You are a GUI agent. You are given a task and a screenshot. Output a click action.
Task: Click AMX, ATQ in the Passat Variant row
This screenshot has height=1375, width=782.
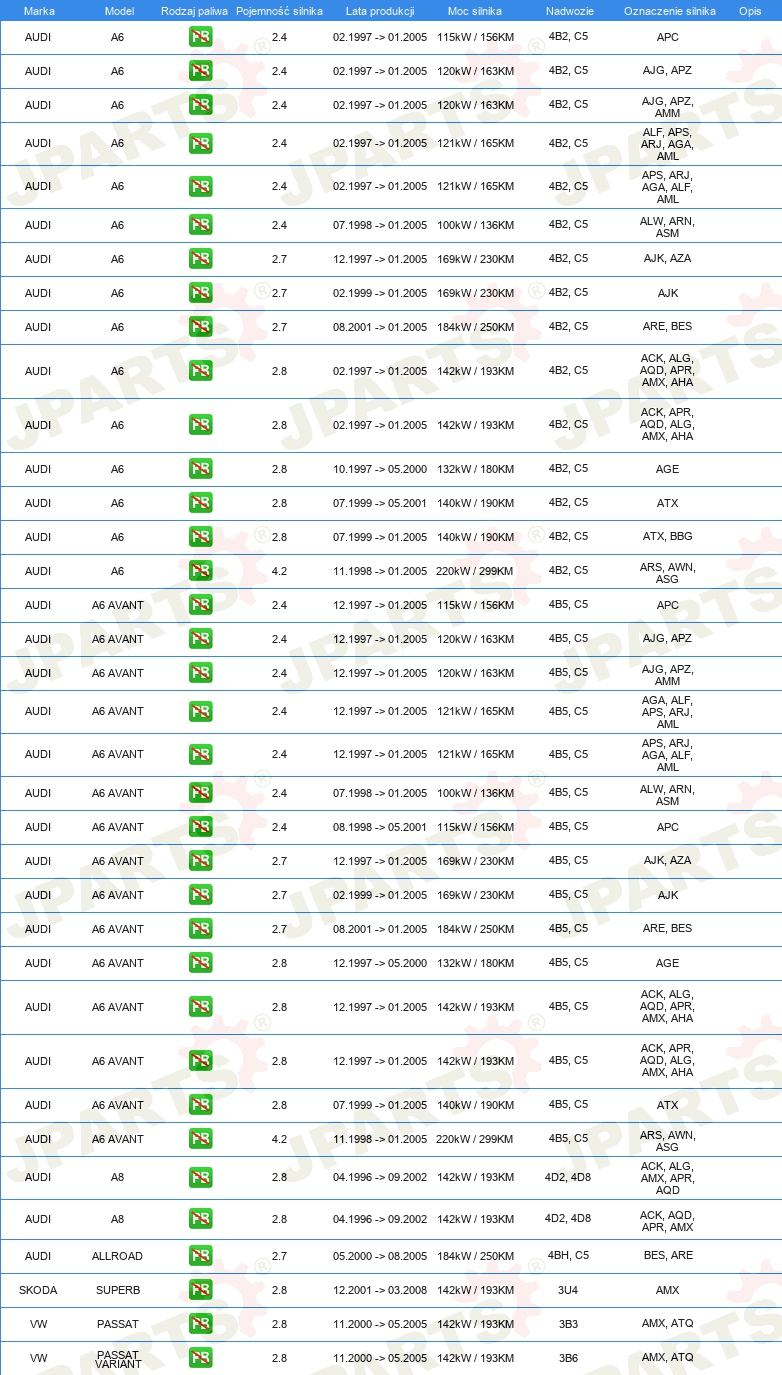click(668, 1358)
